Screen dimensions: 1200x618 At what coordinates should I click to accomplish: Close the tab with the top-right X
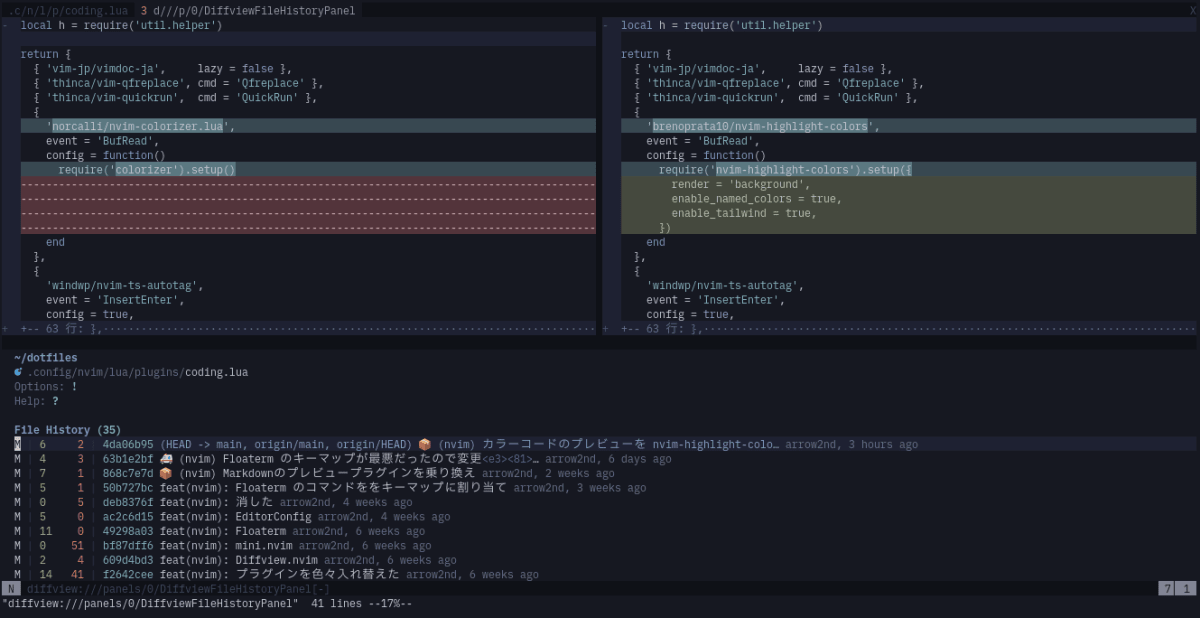[1192, 10]
